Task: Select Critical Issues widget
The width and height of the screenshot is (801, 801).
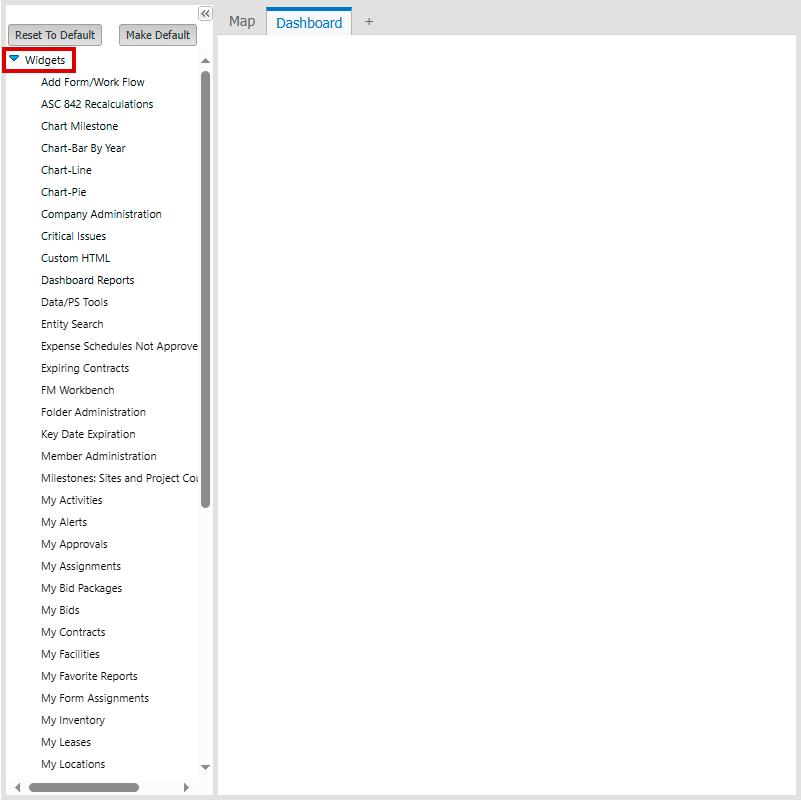Action: click(74, 236)
